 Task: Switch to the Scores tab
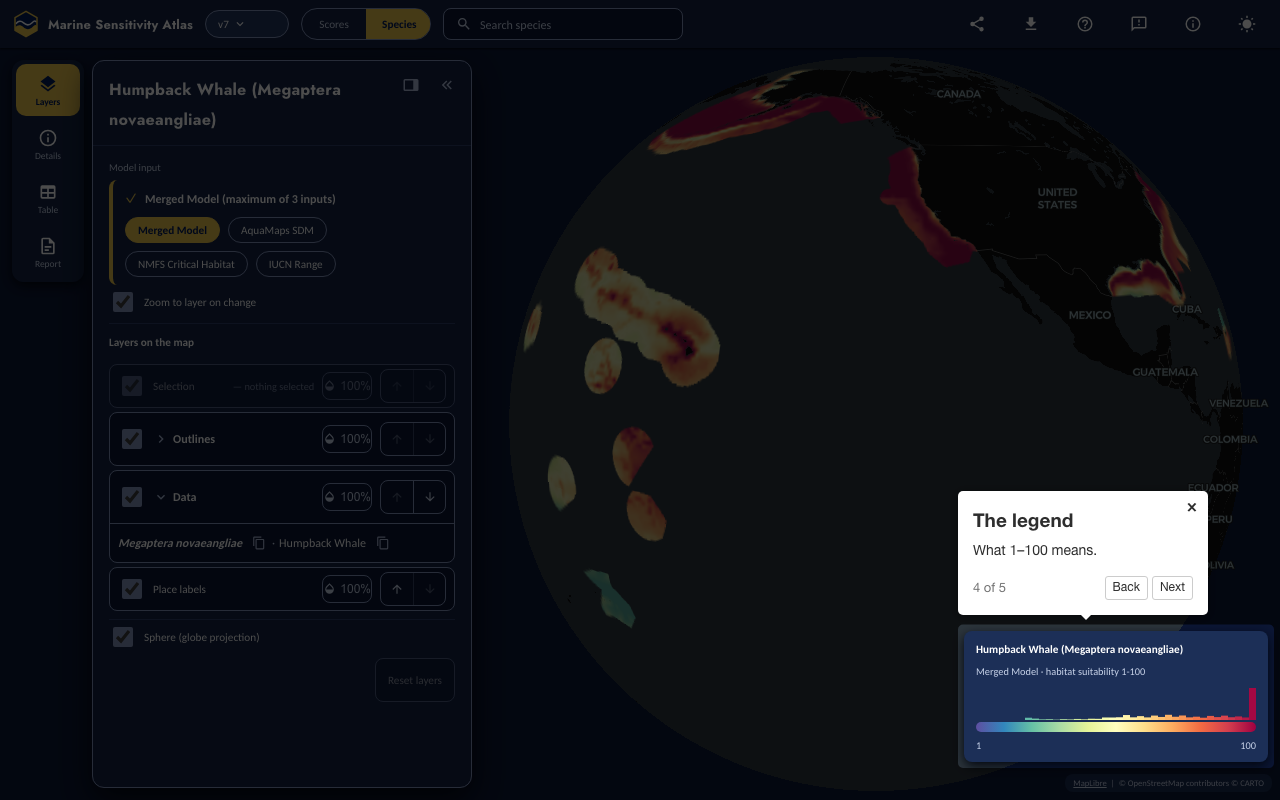pyautogui.click(x=334, y=24)
